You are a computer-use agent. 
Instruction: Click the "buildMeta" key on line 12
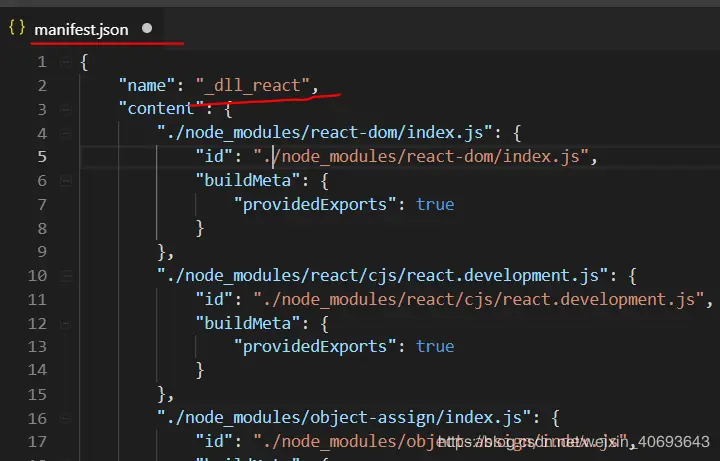click(x=248, y=323)
